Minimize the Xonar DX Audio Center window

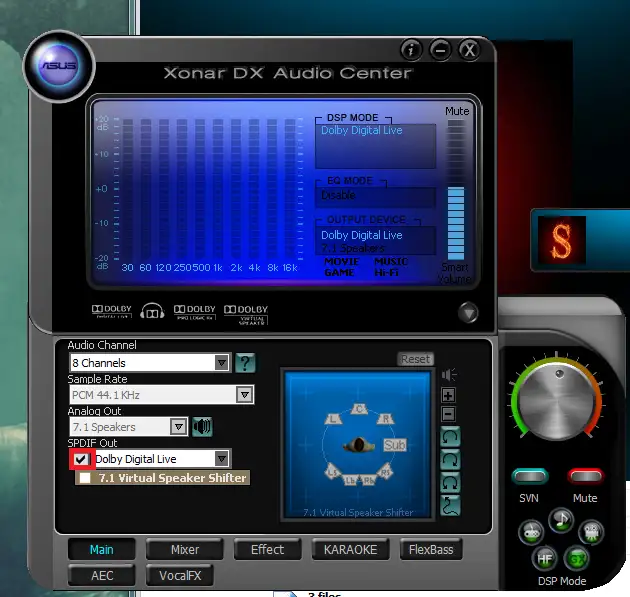pos(440,50)
